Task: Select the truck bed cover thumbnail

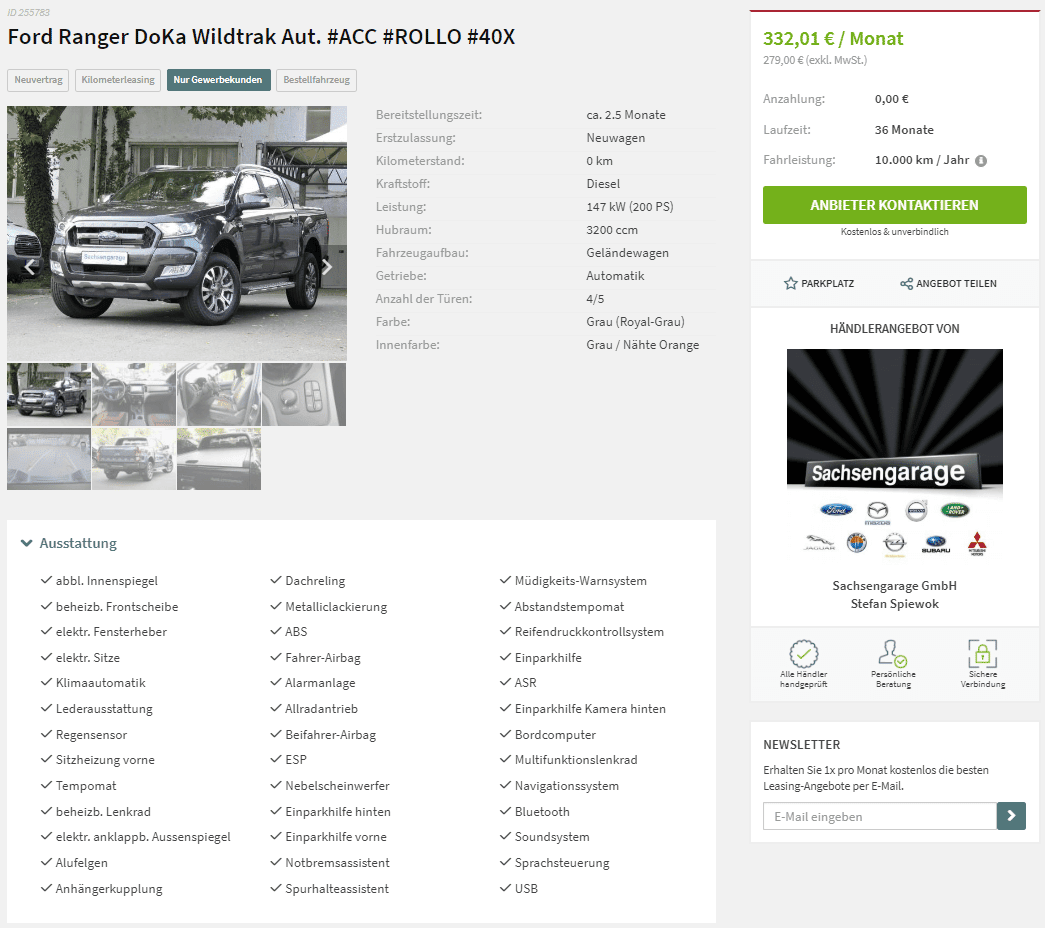Action: [219, 459]
